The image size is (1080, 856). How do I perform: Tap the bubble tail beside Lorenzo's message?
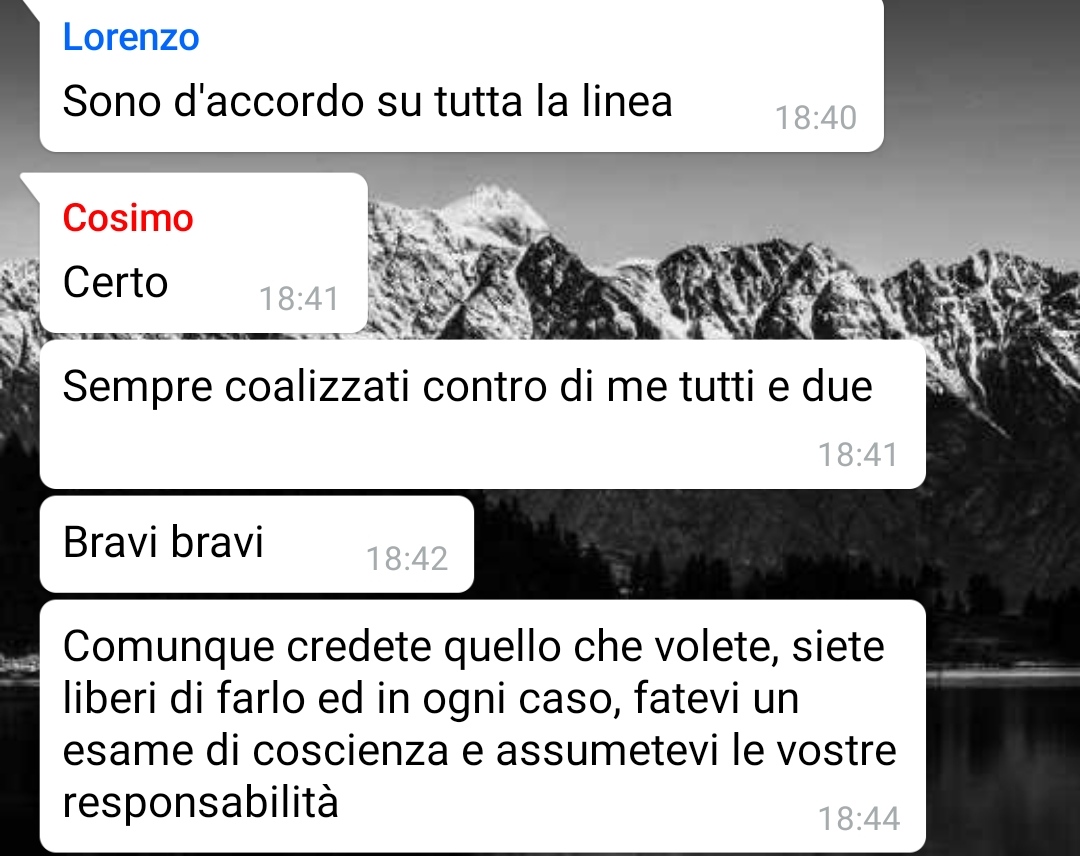coord(31,8)
